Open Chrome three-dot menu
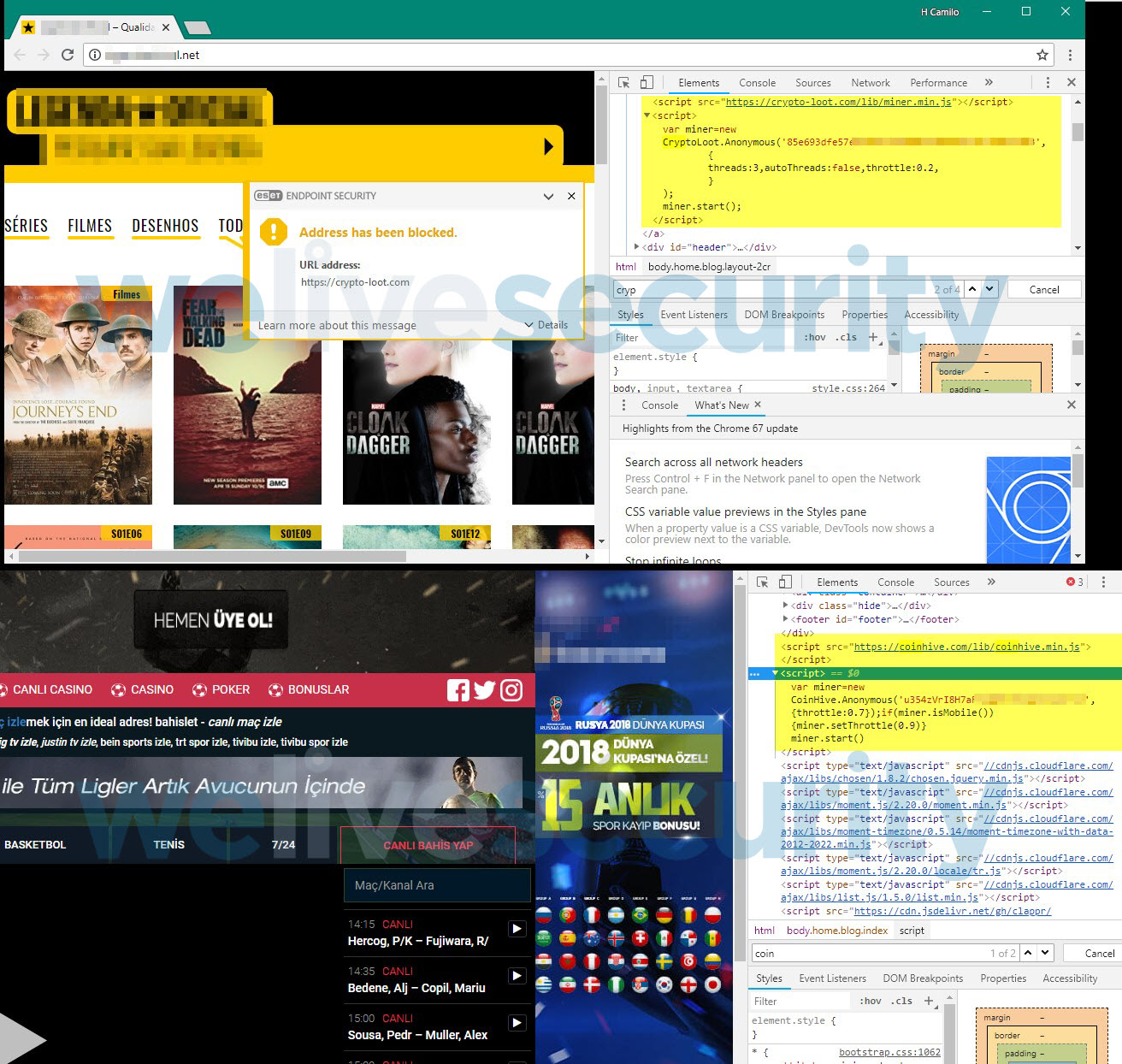Viewport: 1122px width, 1064px height. (1070, 55)
